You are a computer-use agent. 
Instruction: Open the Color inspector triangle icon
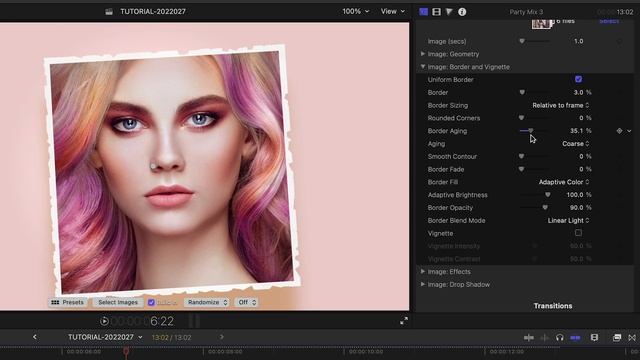pos(449,12)
